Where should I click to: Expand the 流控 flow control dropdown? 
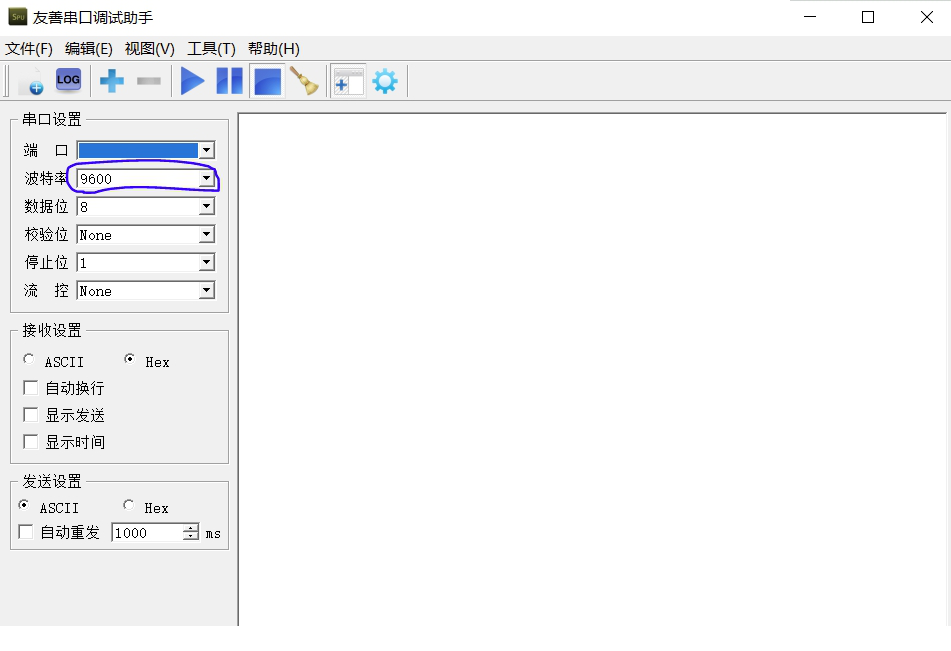coord(206,290)
